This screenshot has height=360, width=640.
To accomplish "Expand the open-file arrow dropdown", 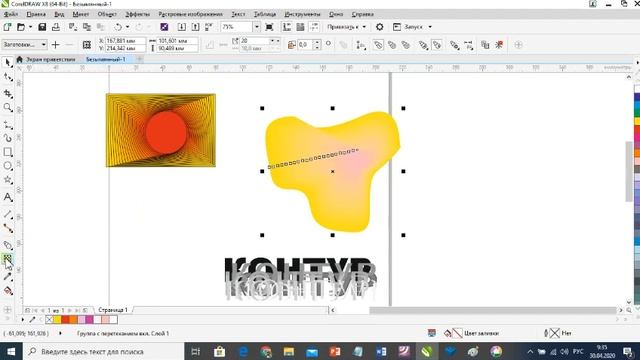I will pyautogui.click(x=30, y=27).
